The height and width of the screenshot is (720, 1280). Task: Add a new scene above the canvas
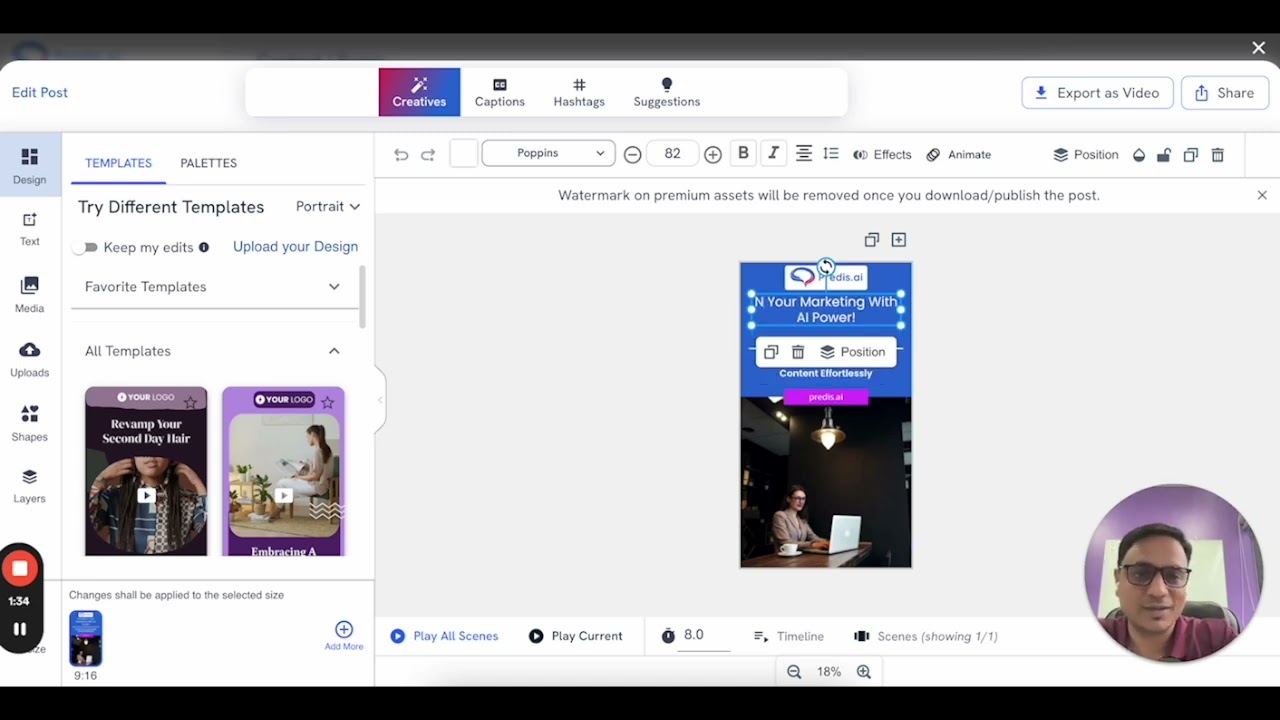pyautogui.click(x=898, y=240)
